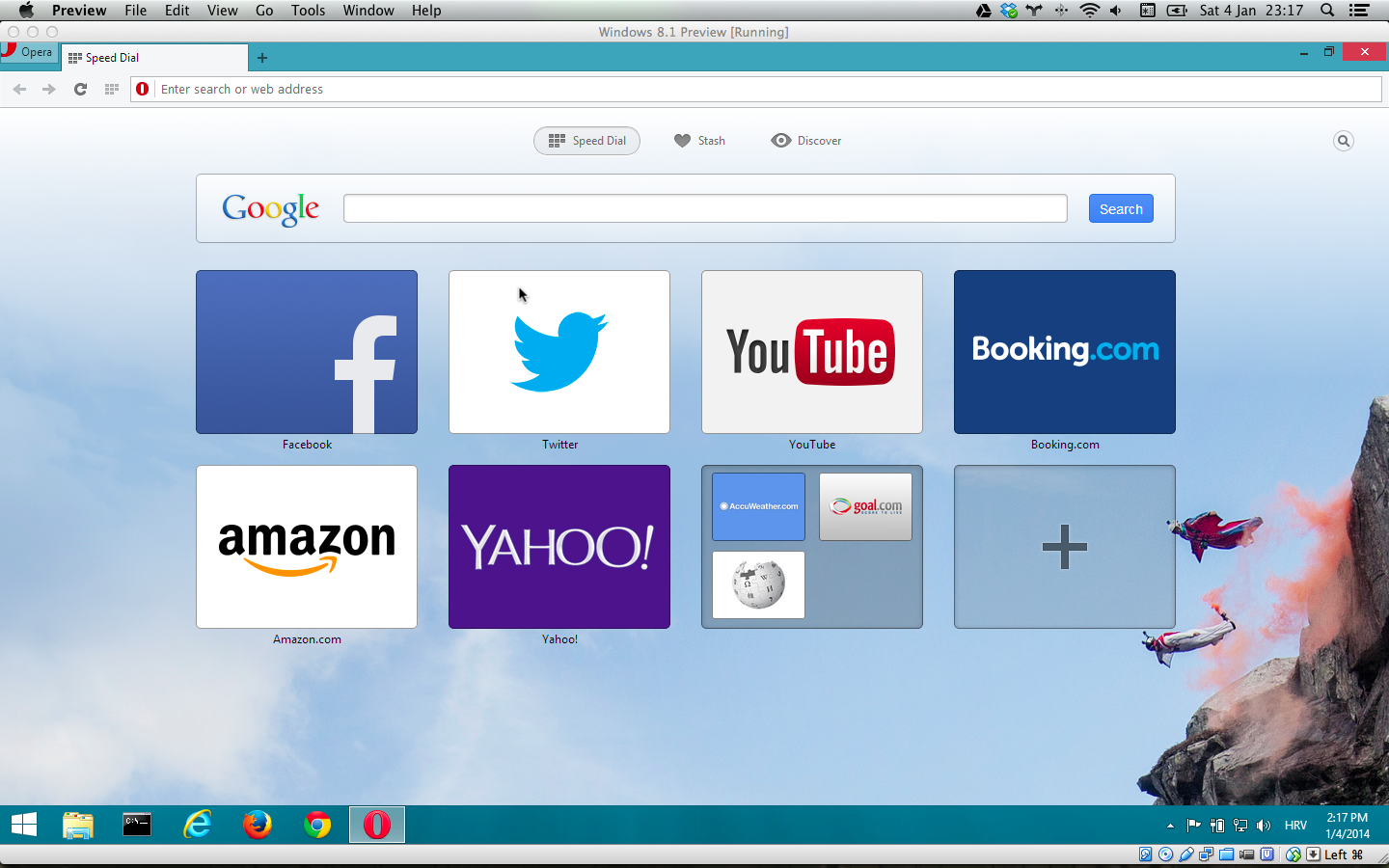
Task: Open the Facebook speed dial tile
Action: (307, 352)
